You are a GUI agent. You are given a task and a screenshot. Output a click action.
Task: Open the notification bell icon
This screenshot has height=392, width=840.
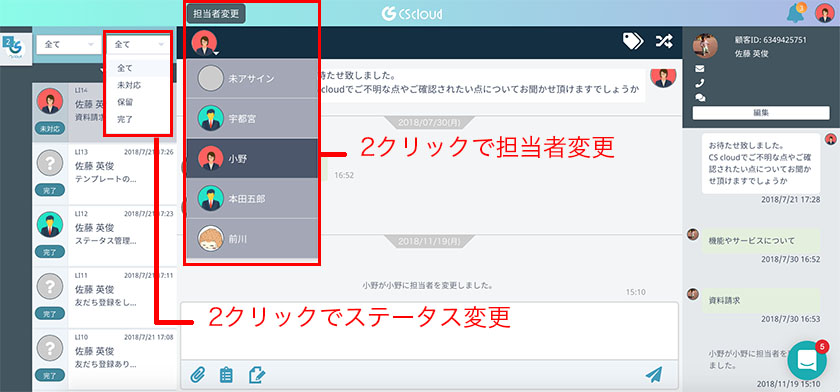[x=795, y=13]
